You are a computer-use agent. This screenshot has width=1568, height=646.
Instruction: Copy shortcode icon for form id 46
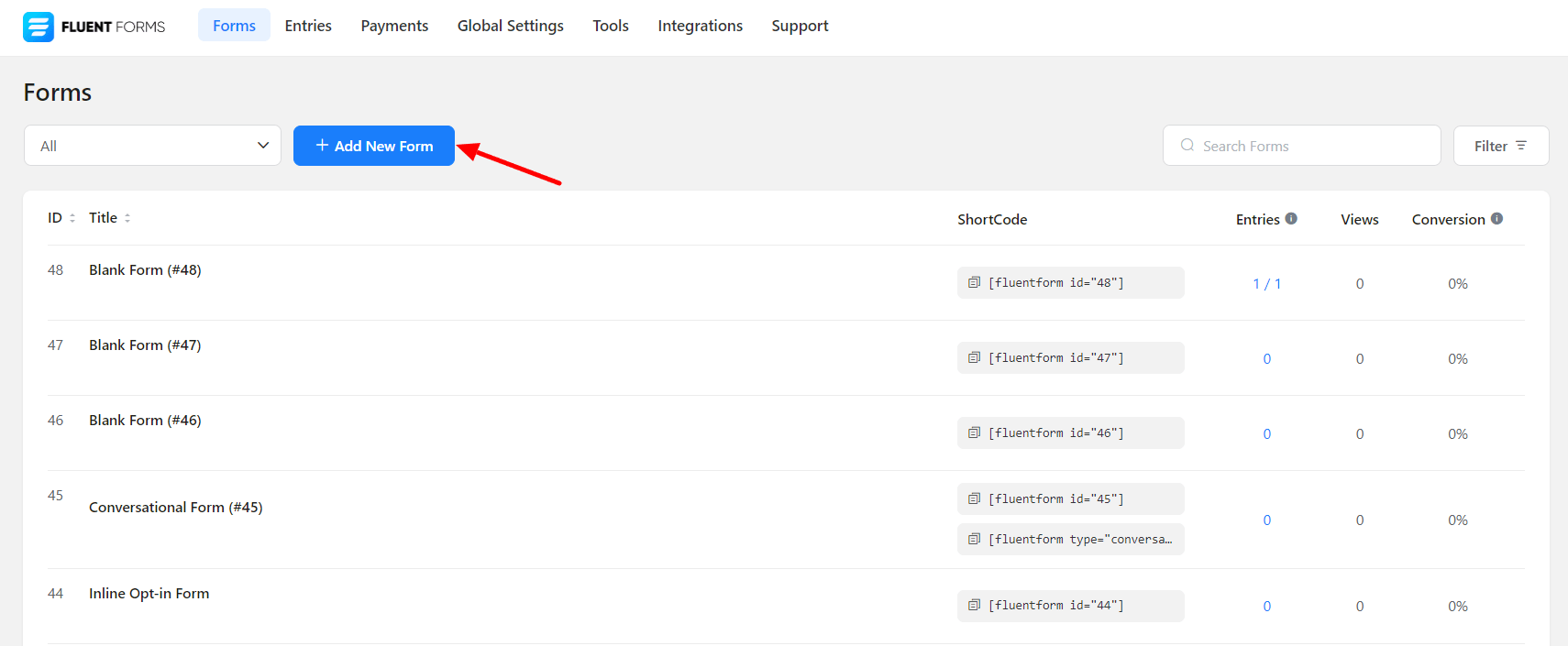tap(974, 432)
